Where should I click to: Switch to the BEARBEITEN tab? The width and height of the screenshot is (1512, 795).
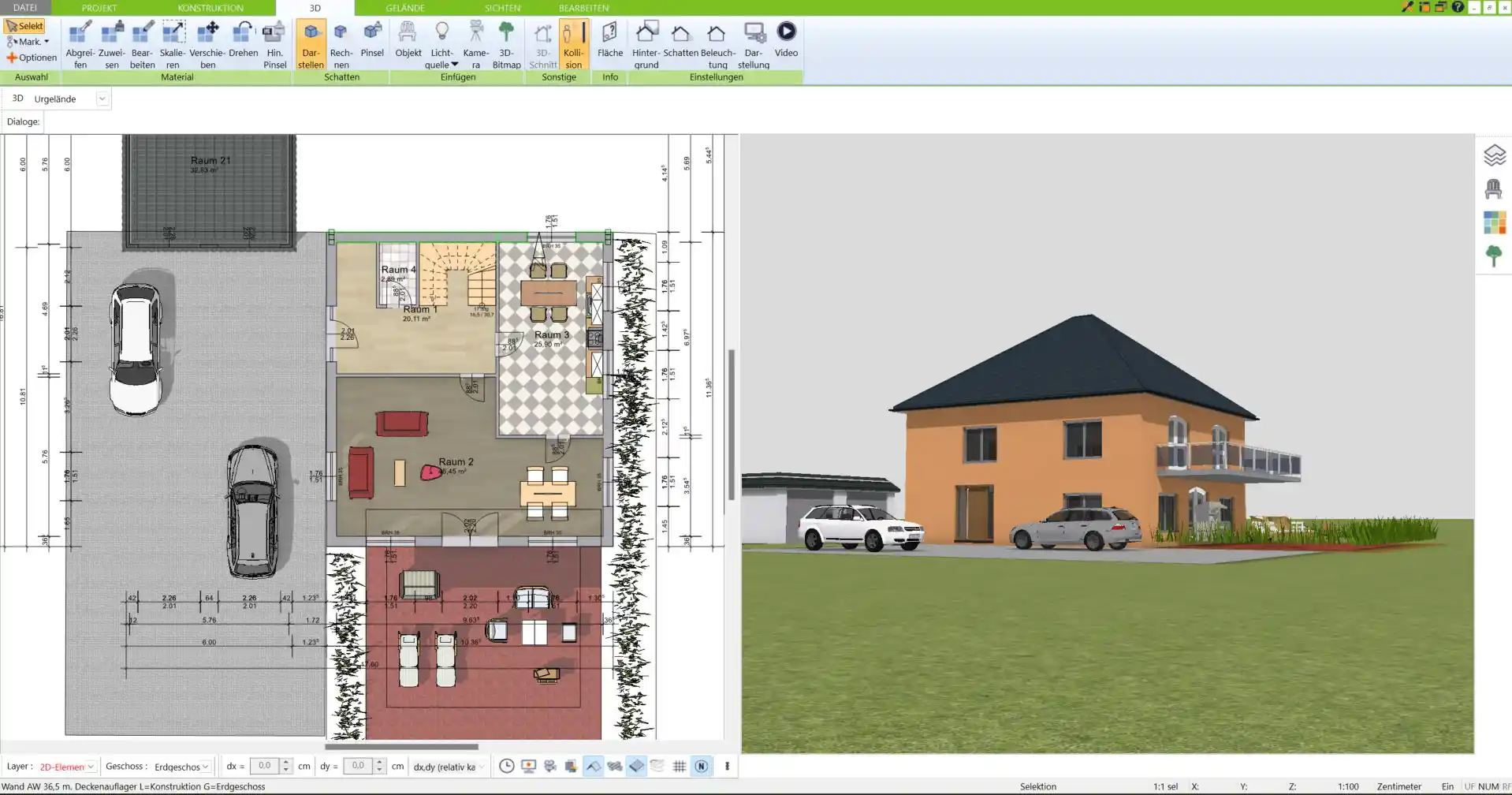point(583,8)
